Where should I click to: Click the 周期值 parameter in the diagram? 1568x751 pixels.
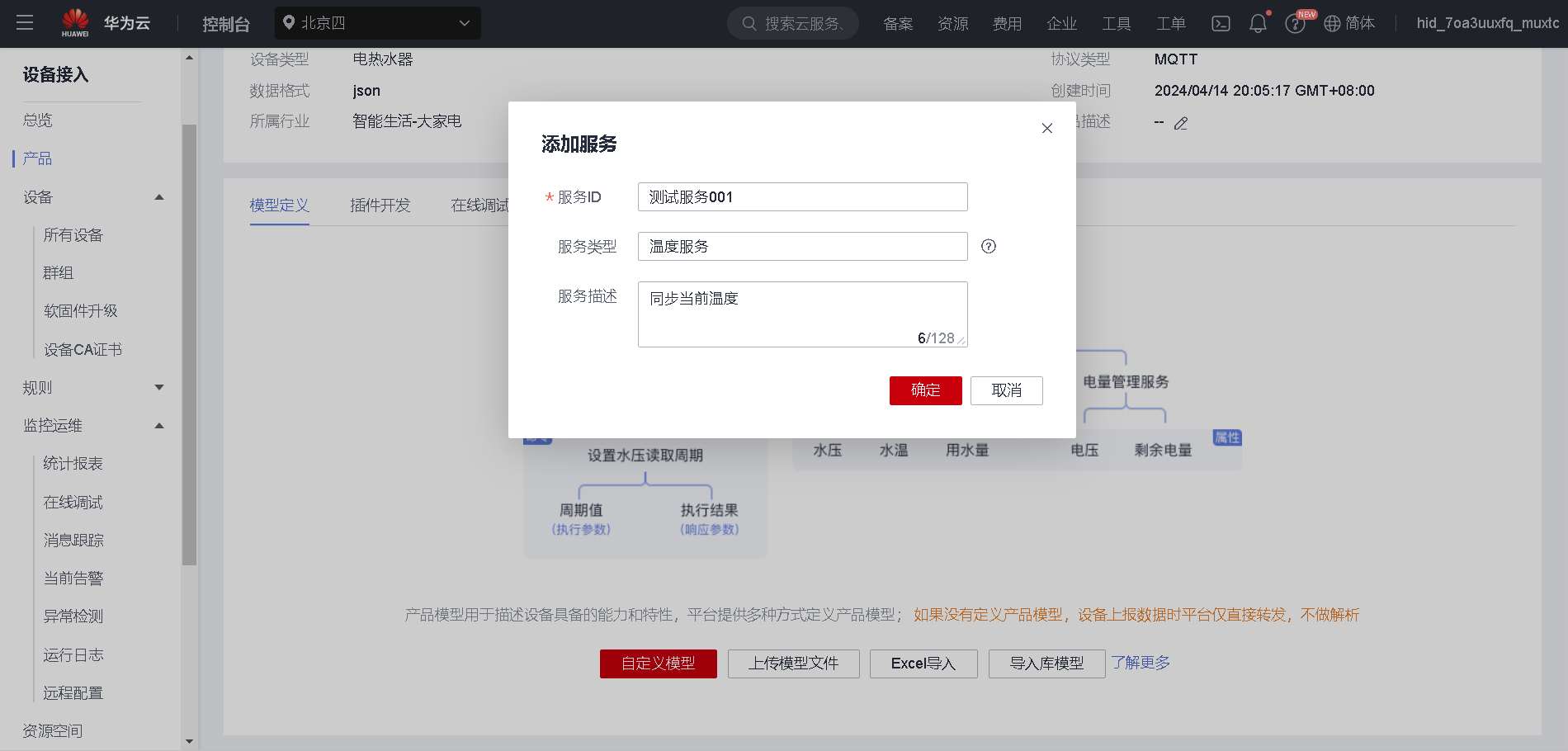click(x=581, y=510)
